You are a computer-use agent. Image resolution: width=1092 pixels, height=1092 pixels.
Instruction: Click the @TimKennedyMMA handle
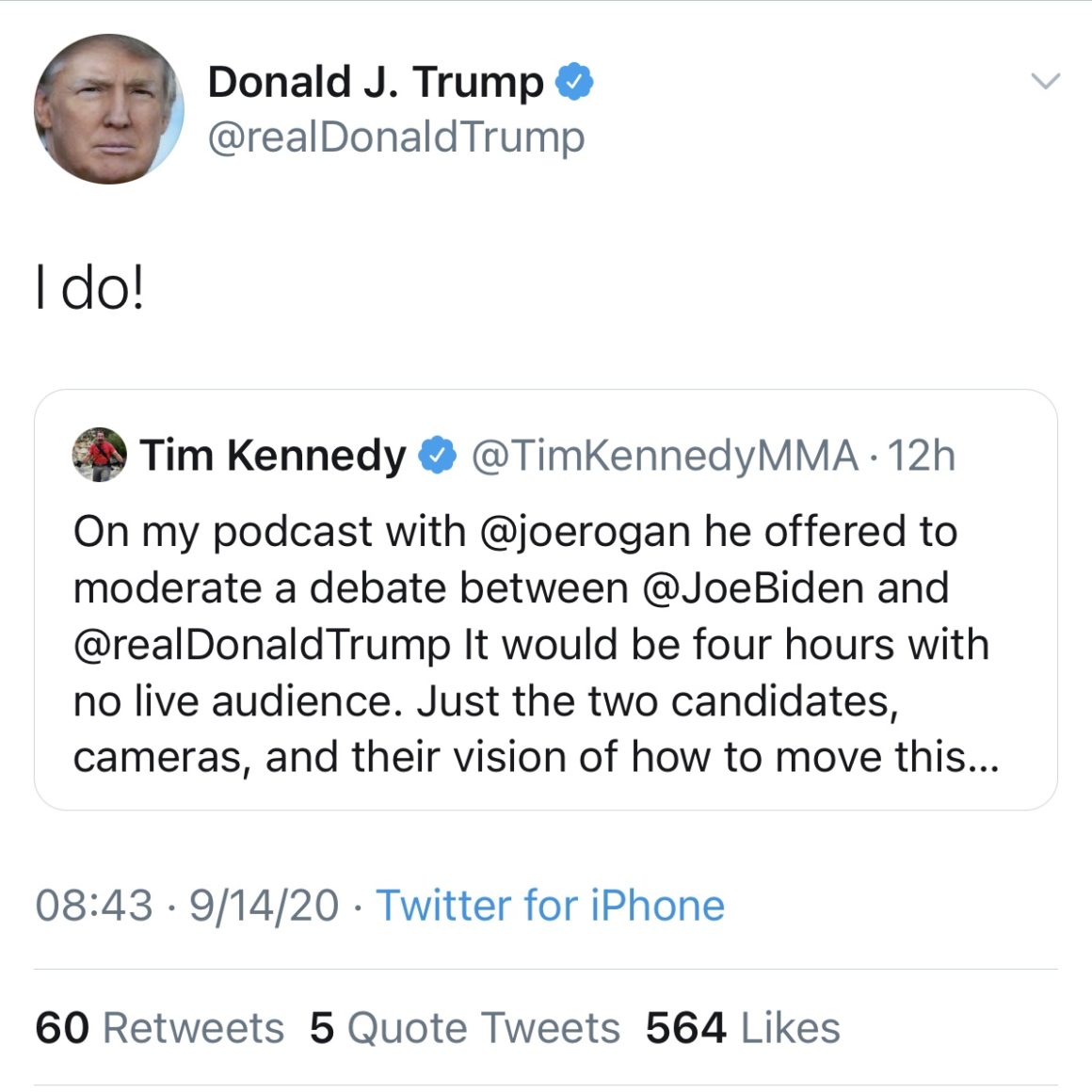tap(664, 456)
